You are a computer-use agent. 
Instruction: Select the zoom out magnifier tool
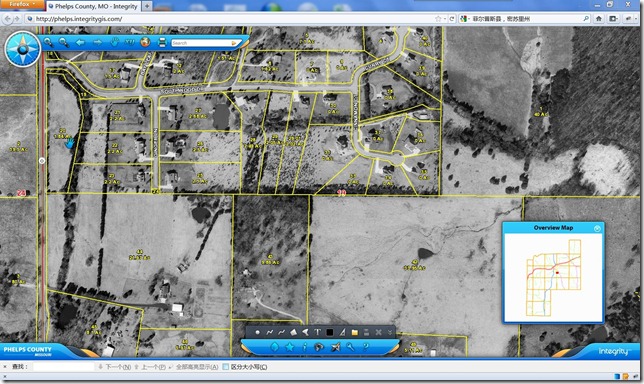pyautogui.click(x=64, y=42)
